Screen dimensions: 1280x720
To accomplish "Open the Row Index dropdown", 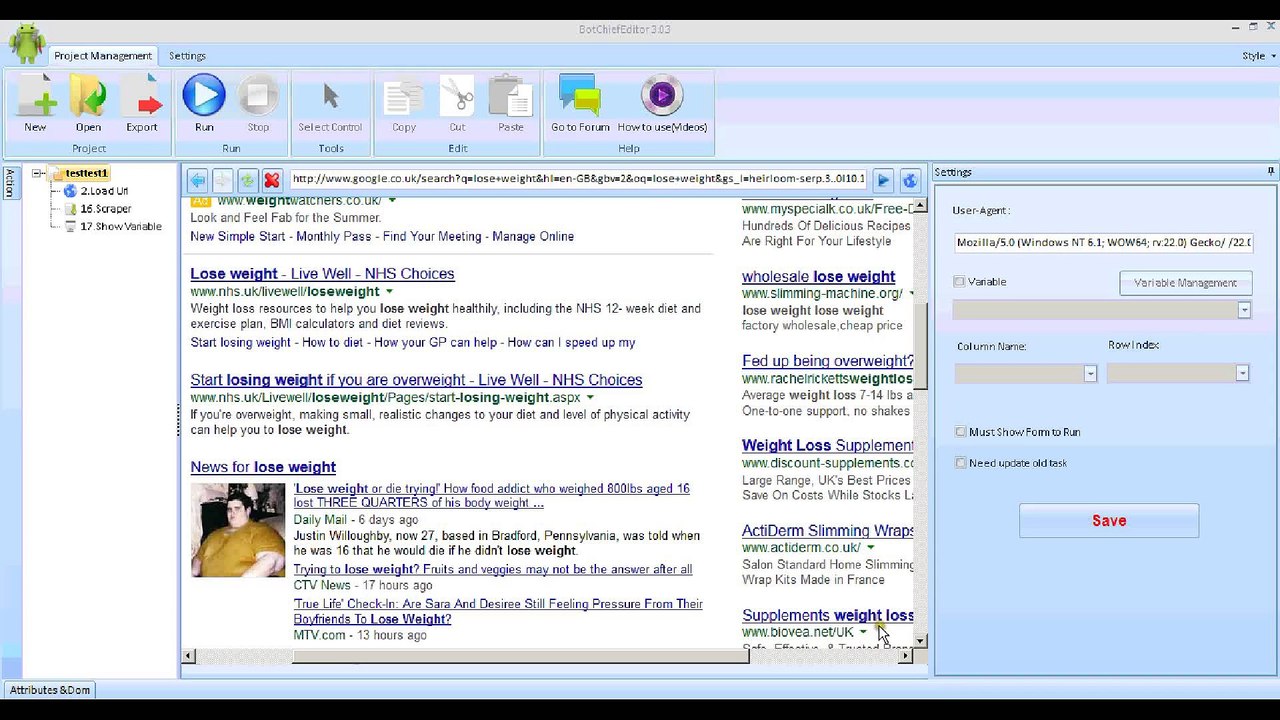I will pos(1242,373).
